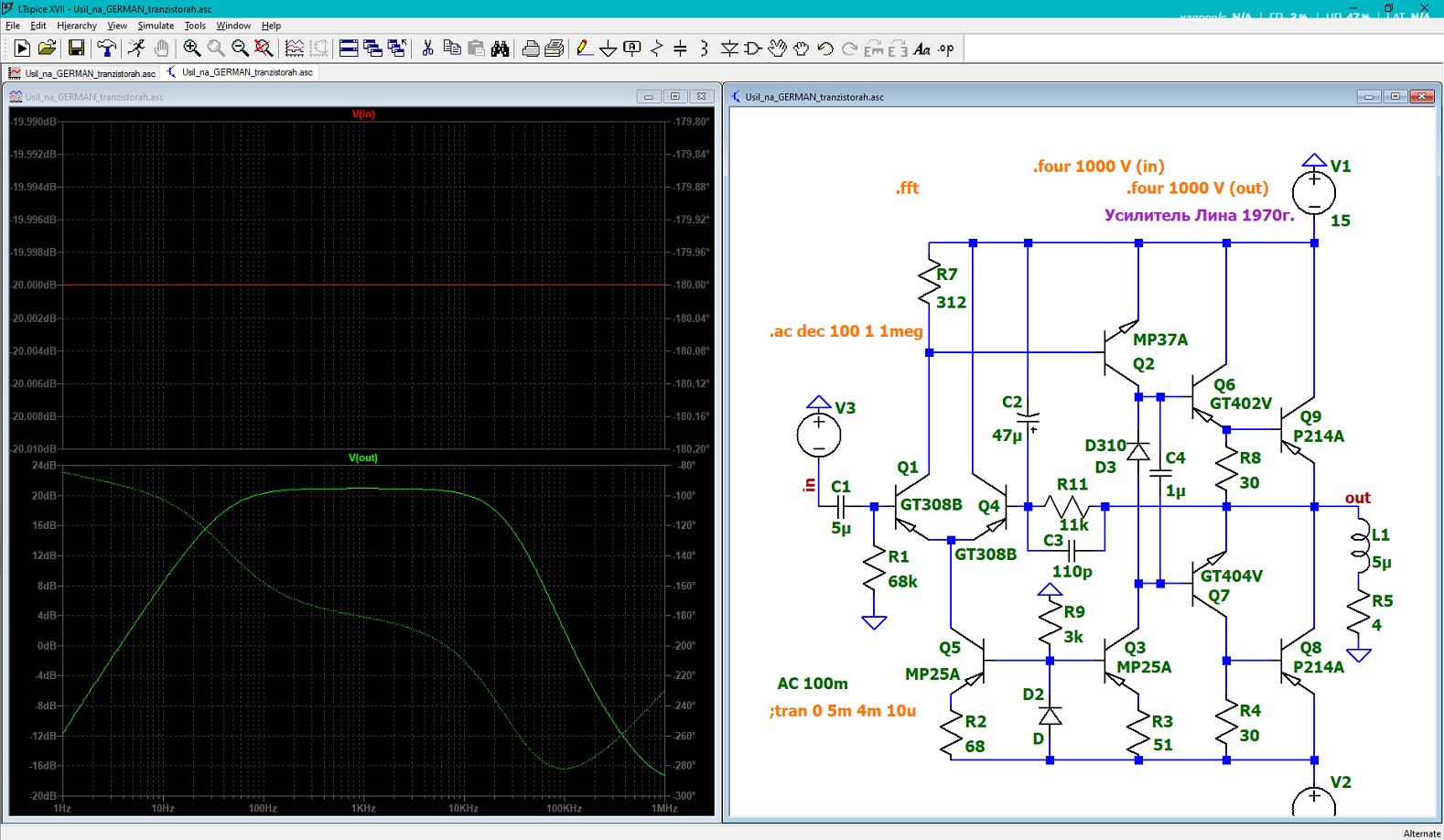Open Find with the binoculars icon
Viewport: 1444px width, 840px height.
point(500,48)
